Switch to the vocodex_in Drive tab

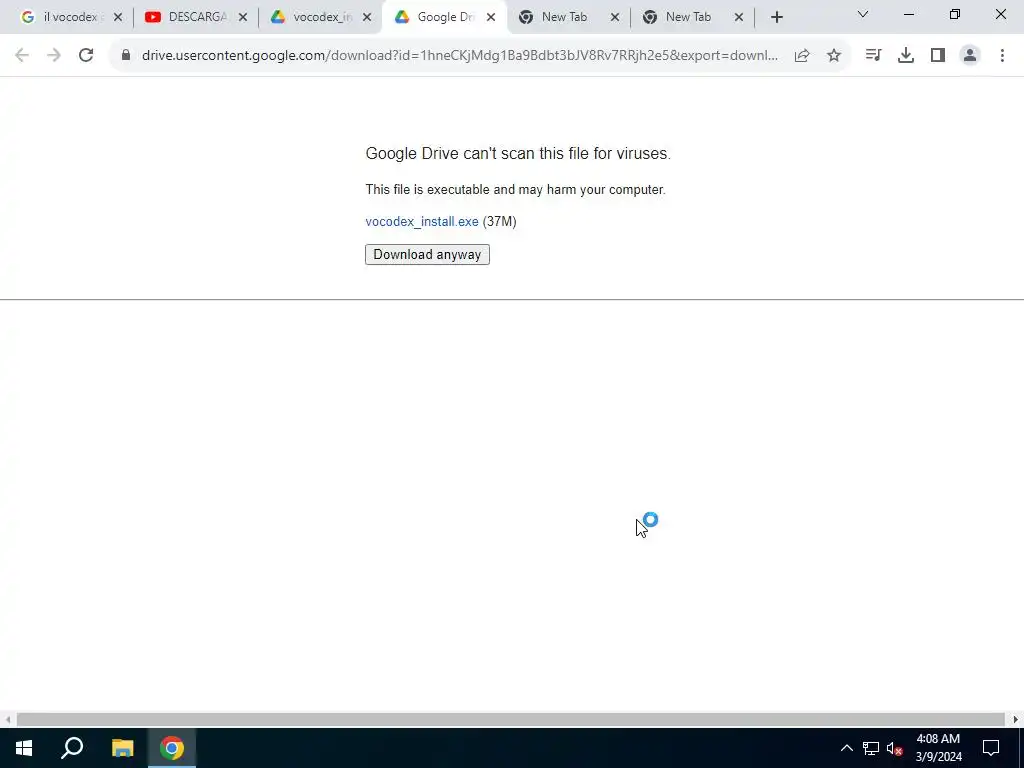[313, 17]
